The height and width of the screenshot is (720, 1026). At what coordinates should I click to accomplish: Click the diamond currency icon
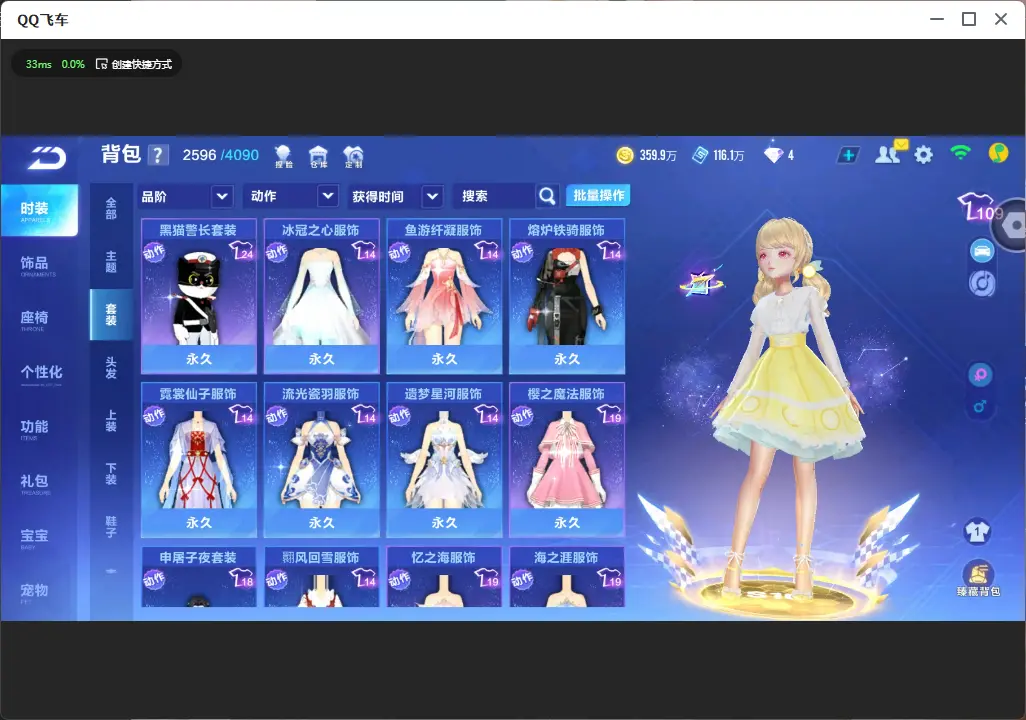773,154
